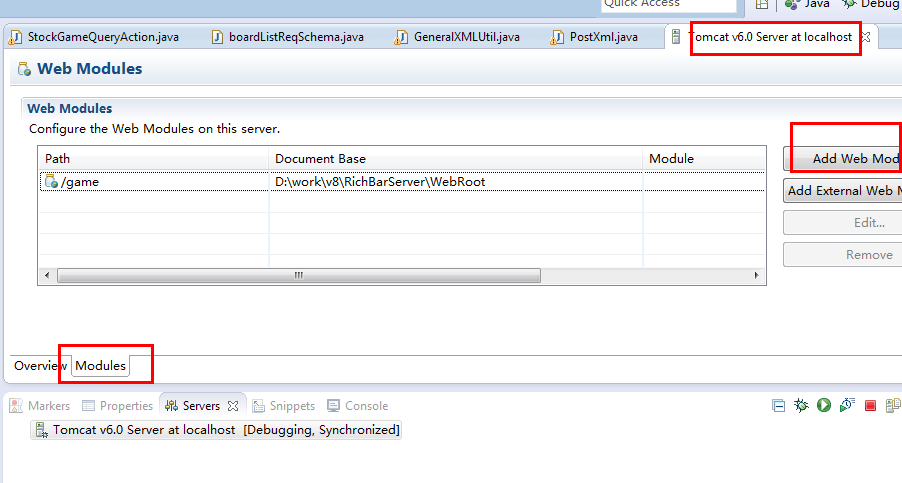Select the D:\work\v8\RichBarServer\WebRoot cell
This screenshot has height=483, width=902.
455,182
